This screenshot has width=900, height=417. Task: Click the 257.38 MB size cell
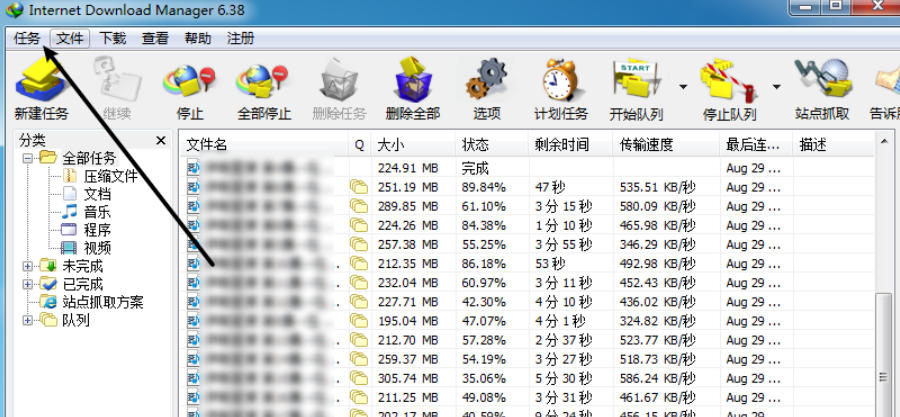[x=408, y=244]
